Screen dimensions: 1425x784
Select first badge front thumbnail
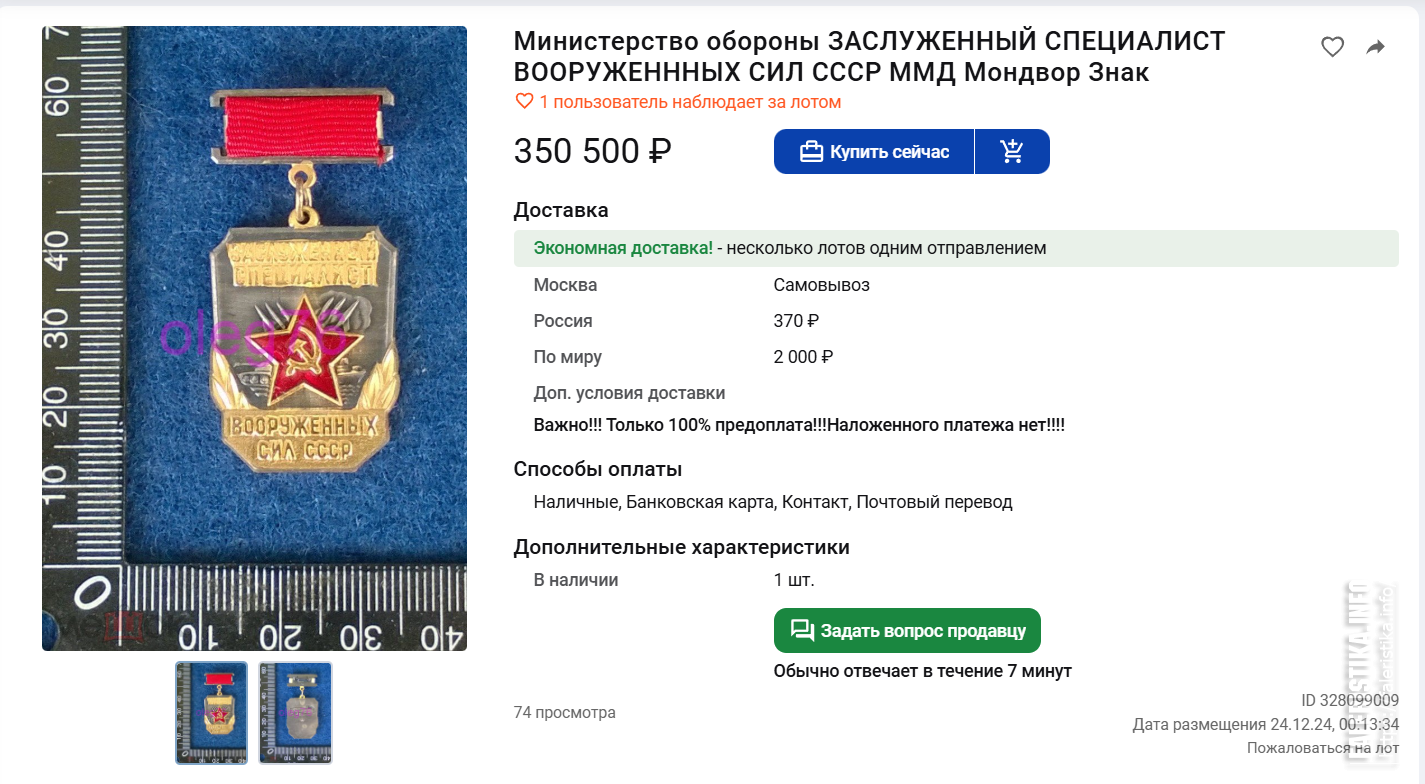[x=211, y=713]
